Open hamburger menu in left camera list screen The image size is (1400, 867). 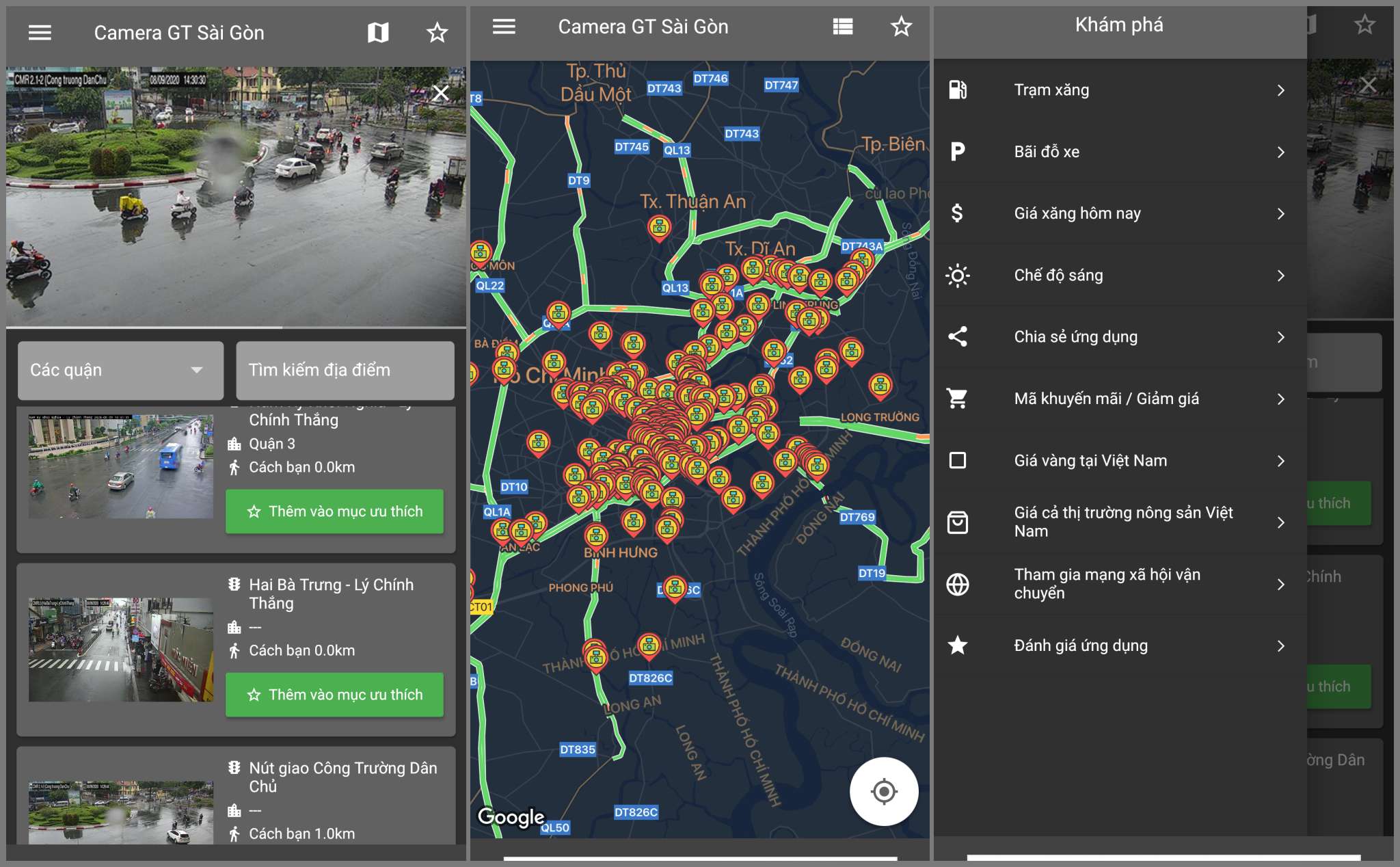[x=40, y=33]
